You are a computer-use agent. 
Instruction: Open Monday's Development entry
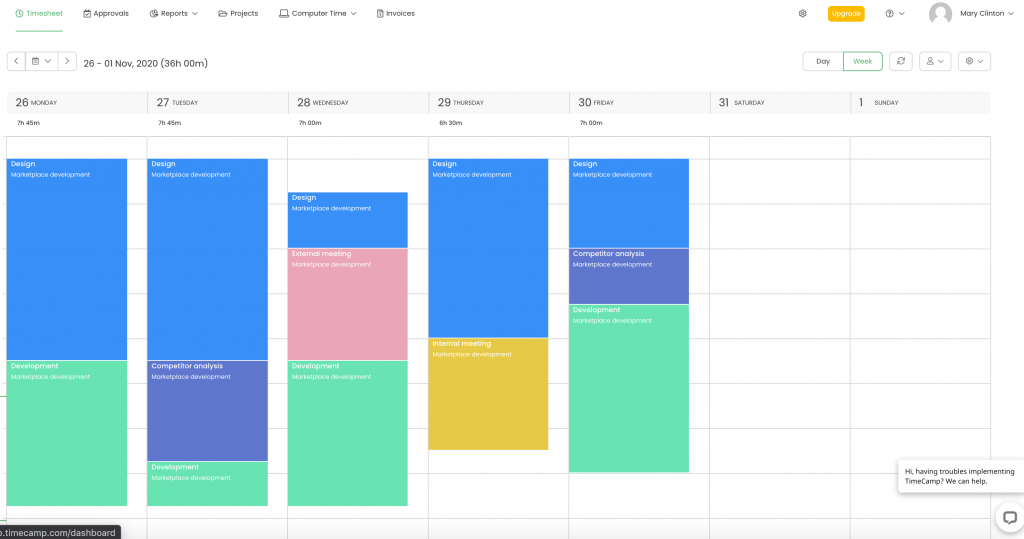(x=67, y=433)
